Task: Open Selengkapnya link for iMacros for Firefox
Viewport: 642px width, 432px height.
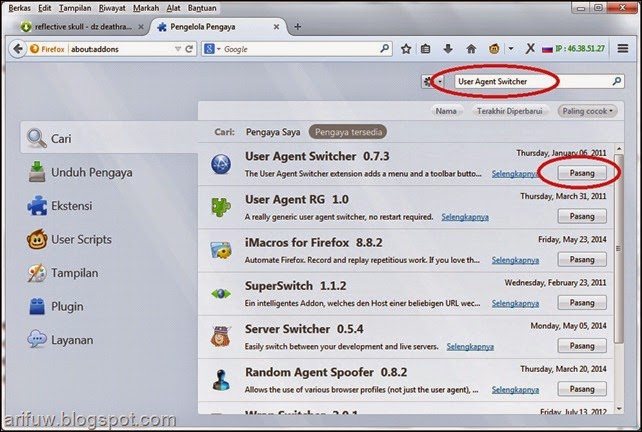Action: [515, 260]
